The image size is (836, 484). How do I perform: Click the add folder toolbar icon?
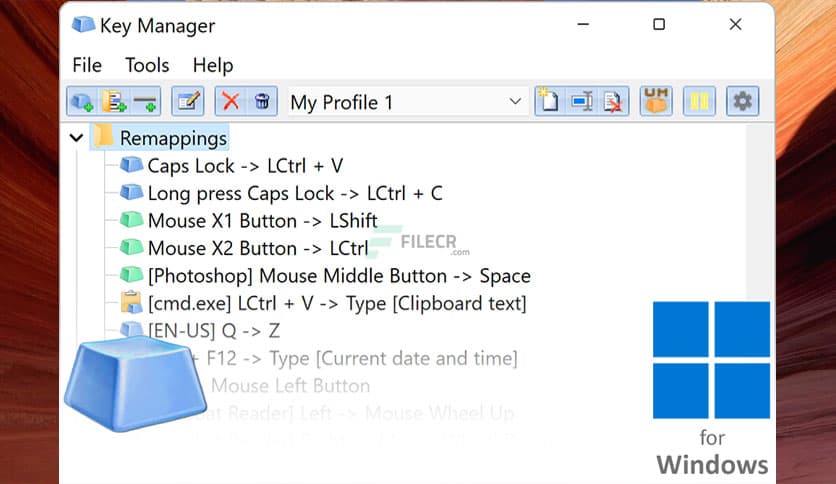(114, 101)
